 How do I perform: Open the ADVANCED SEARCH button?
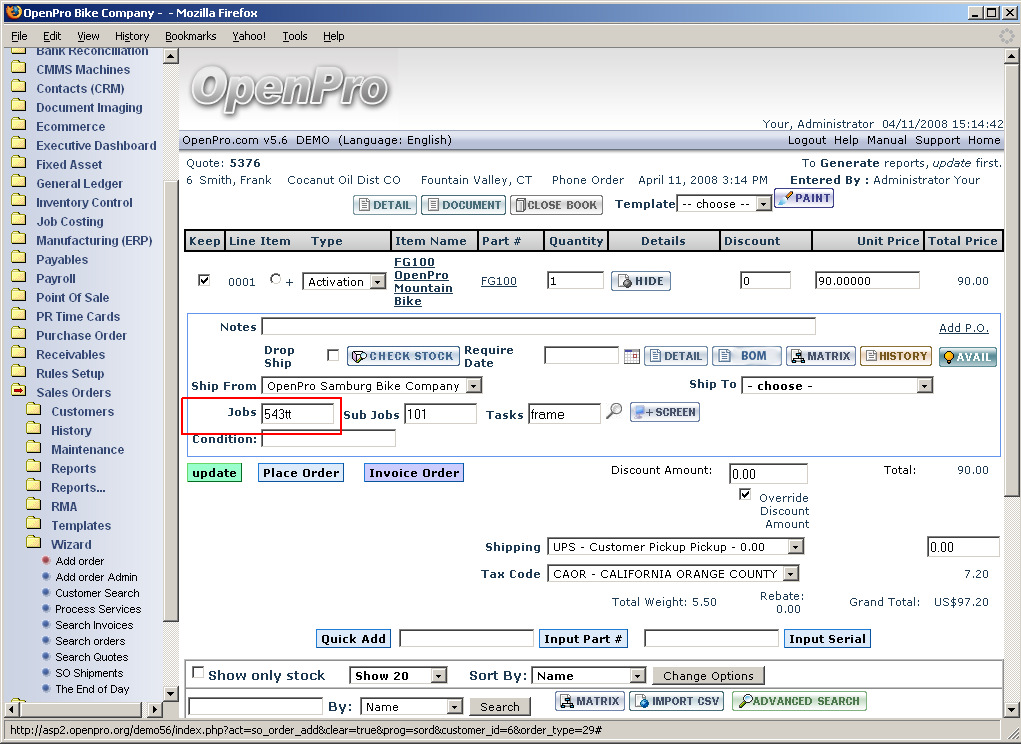click(x=798, y=701)
